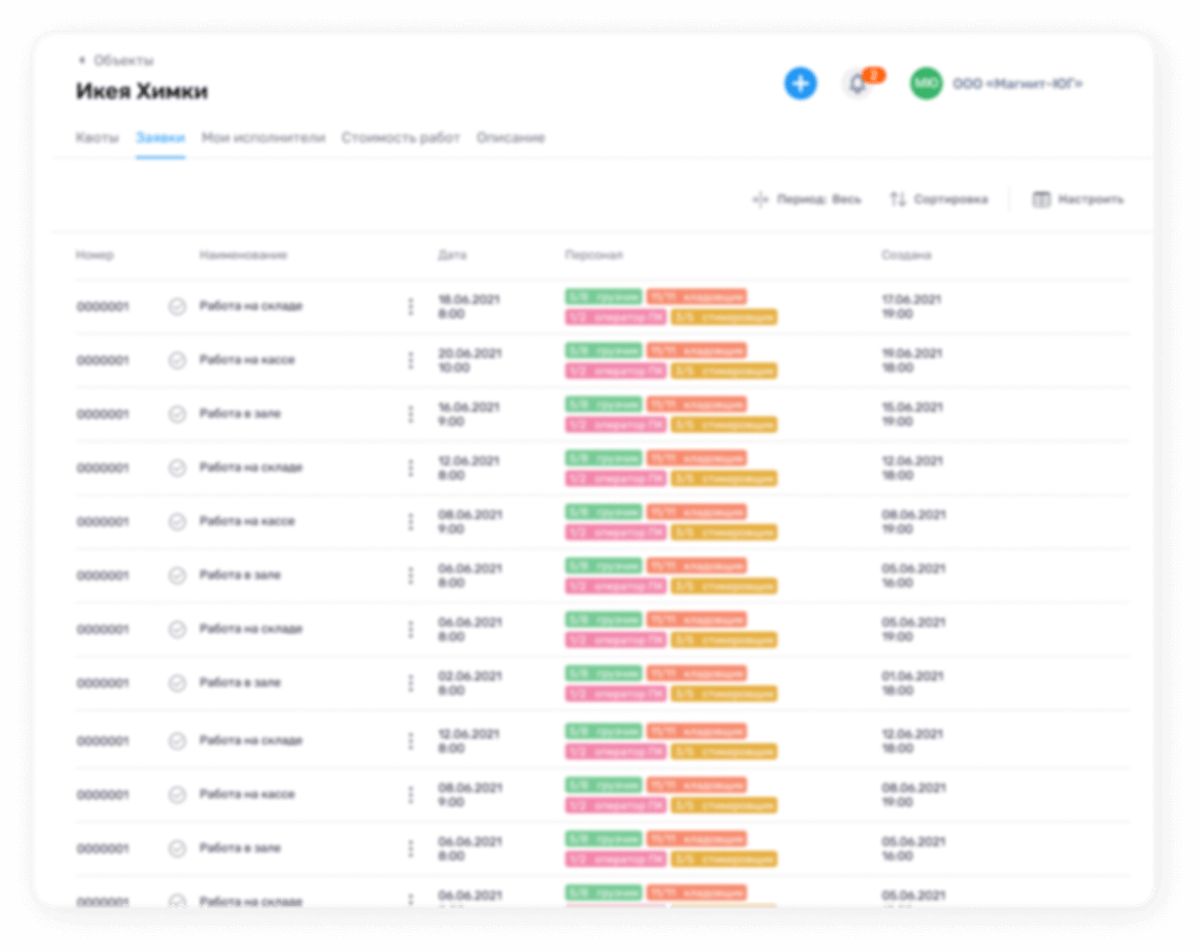
Task: Open the three-dot menu in the 02.06.2021 row
Action: (x=410, y=684)
